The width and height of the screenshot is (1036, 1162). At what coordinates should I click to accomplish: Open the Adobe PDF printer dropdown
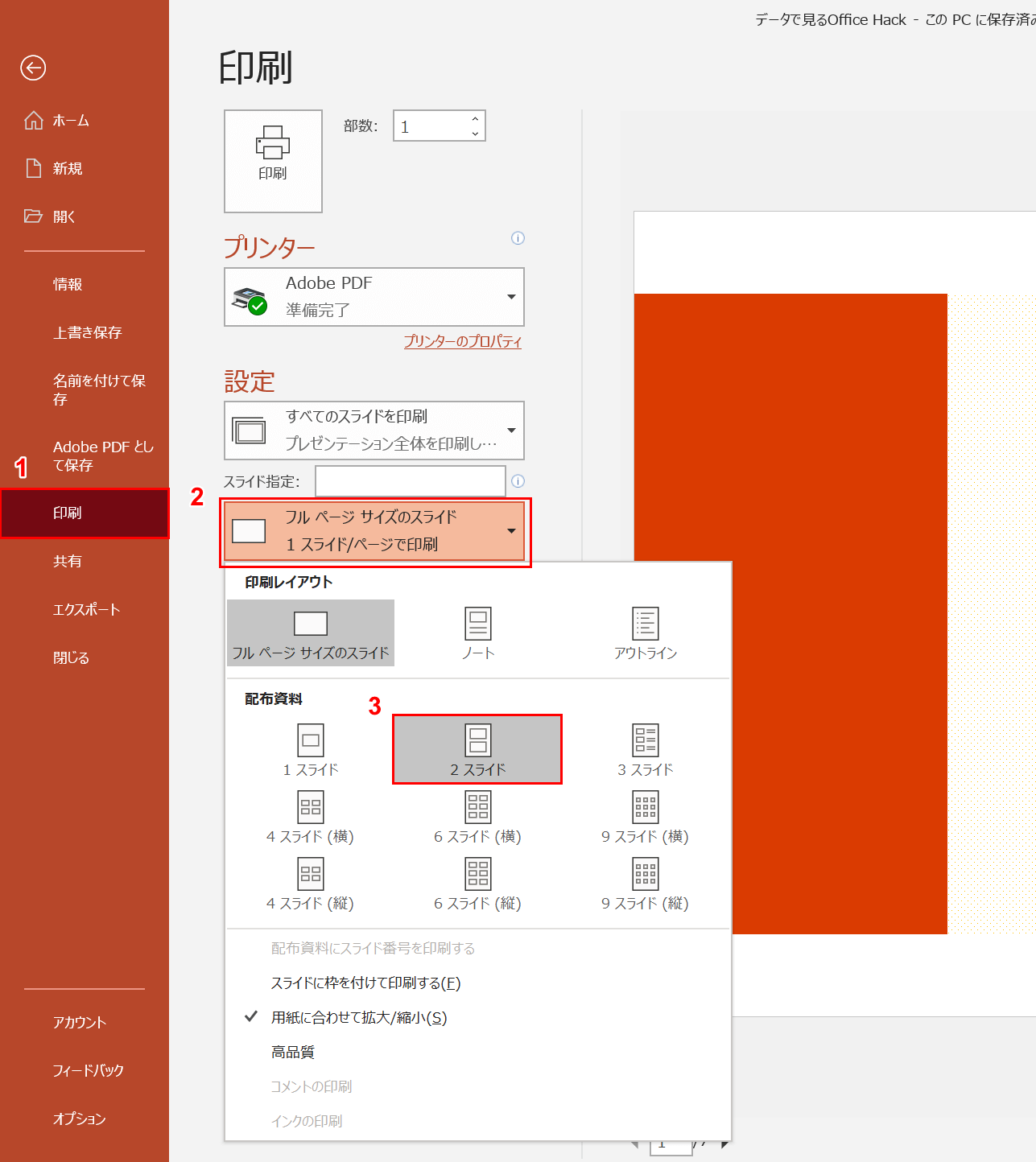tap(374, 297)
